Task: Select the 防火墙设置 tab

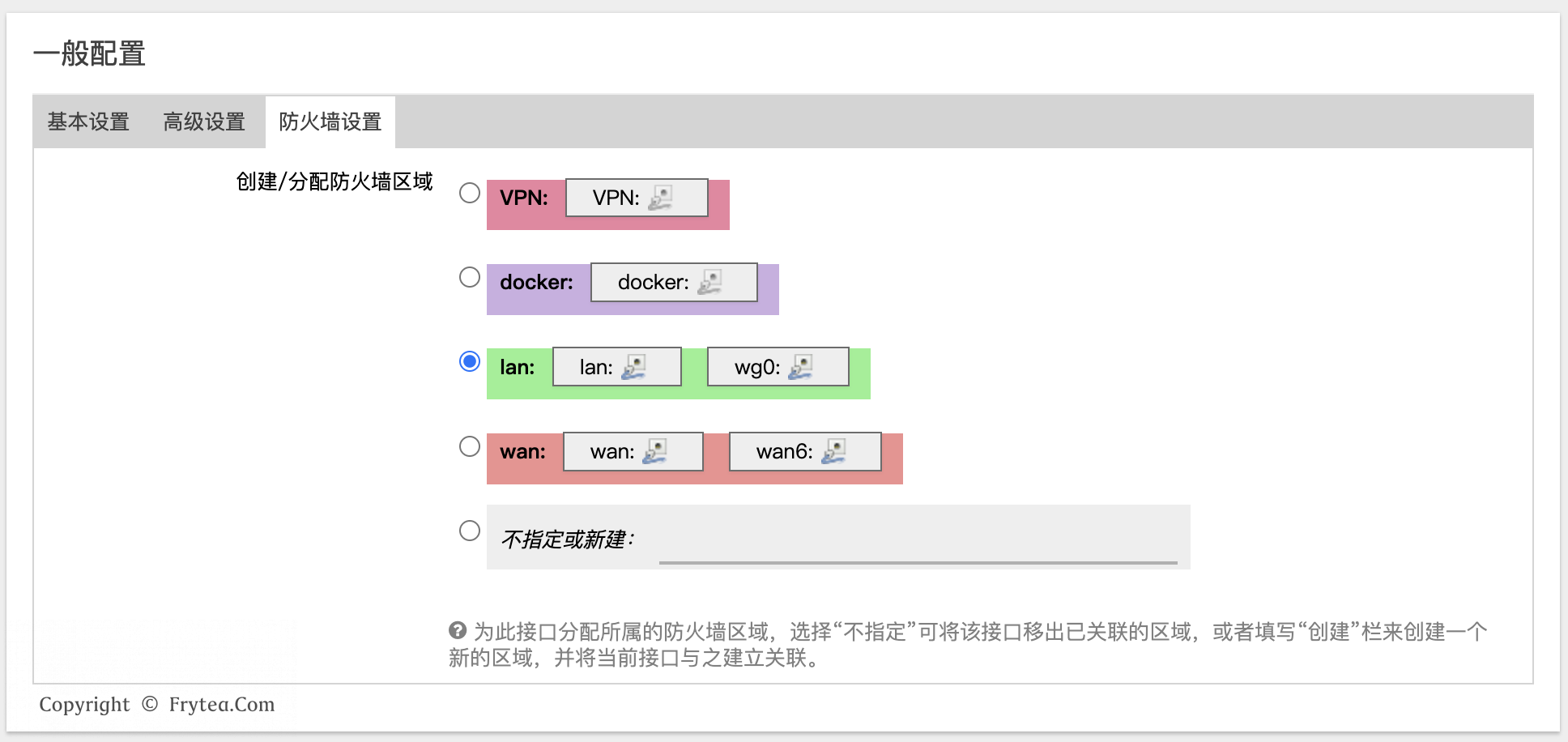Action: pyautogui.click(x=330, y=122)
